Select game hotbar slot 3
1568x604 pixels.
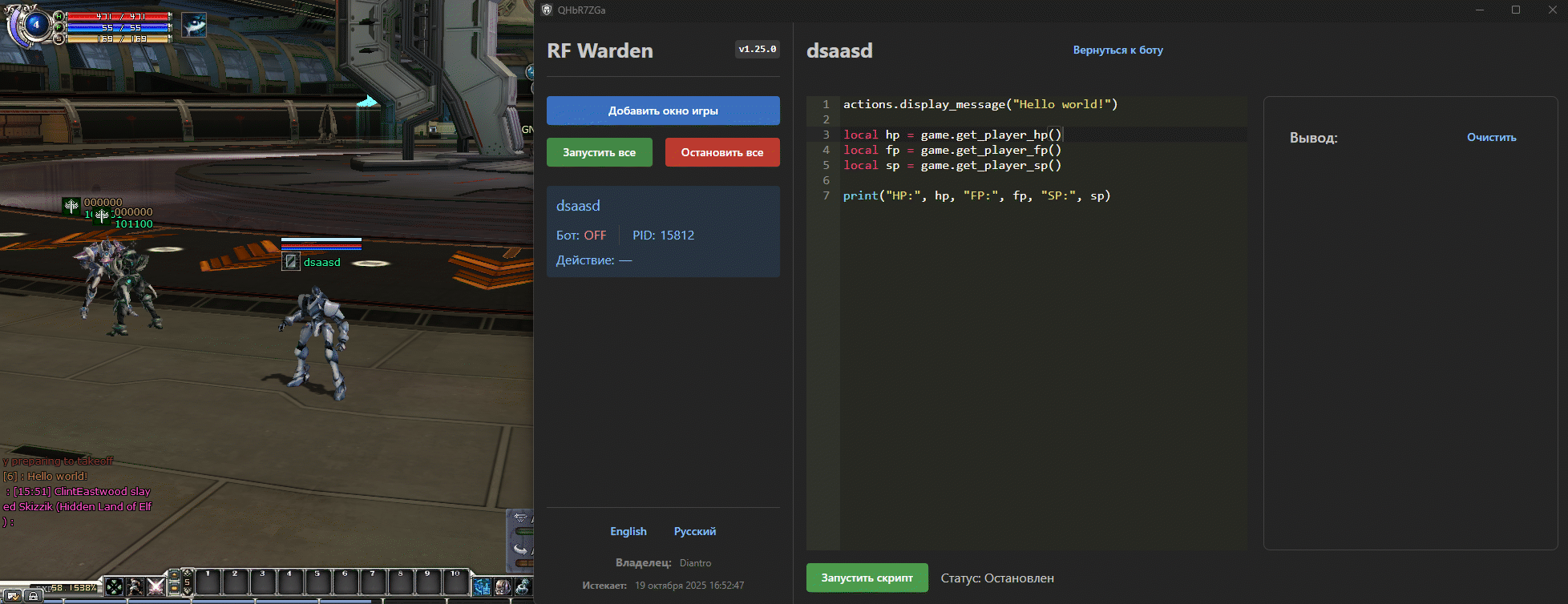click(263, 582)
